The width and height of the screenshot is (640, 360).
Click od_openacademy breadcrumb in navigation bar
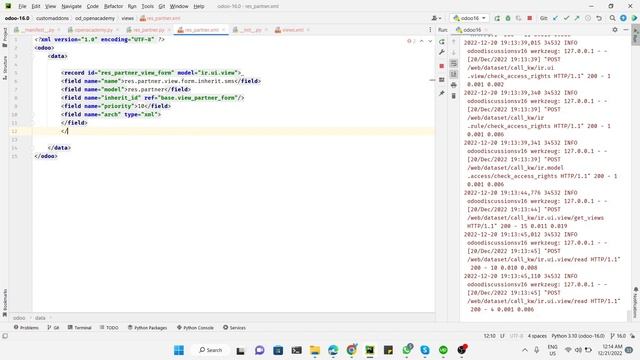pos(95,18)
